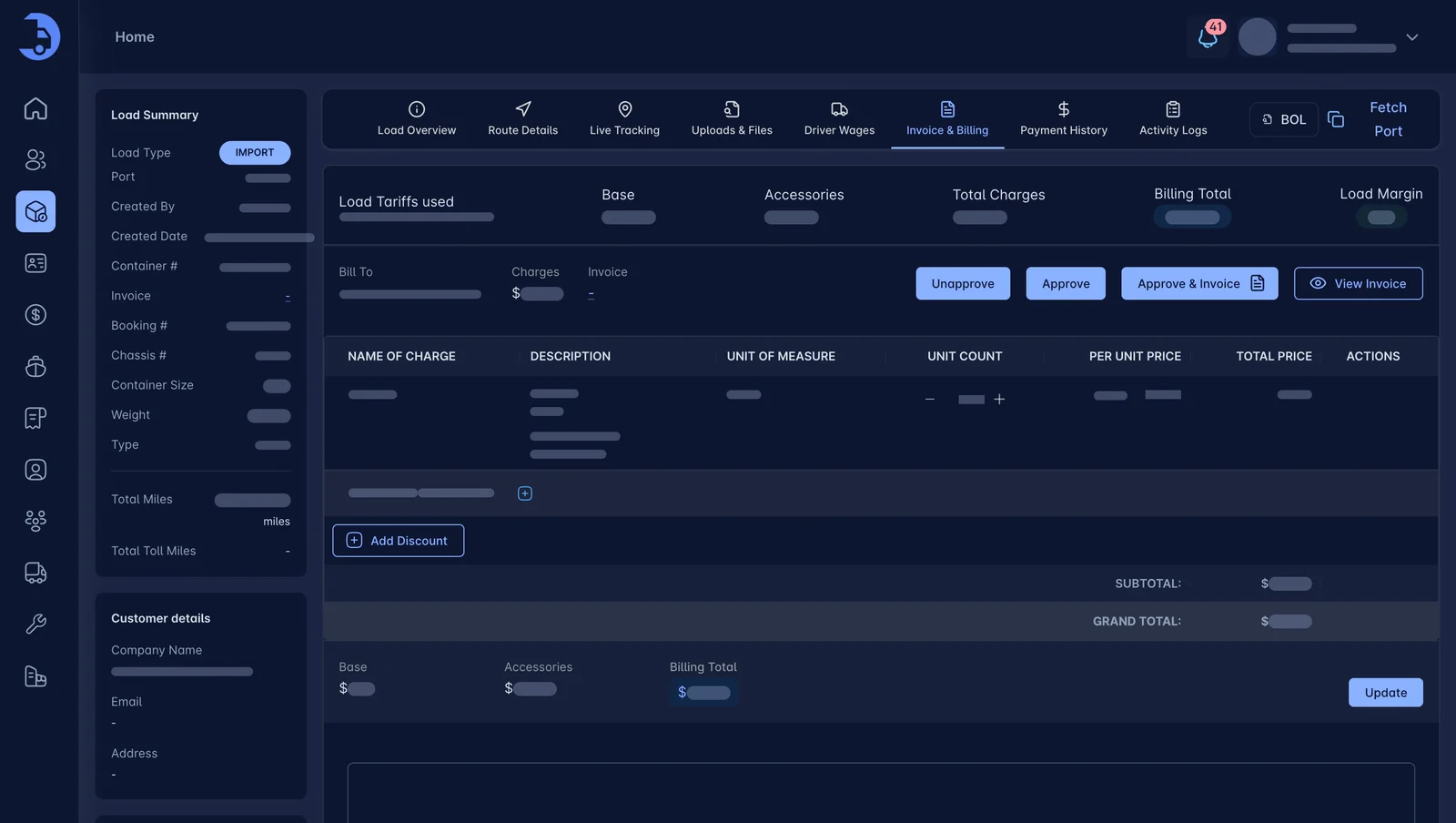The image size is (1456, 823).
Task: Click the Fetch Port link
Action: [1389, 119]
